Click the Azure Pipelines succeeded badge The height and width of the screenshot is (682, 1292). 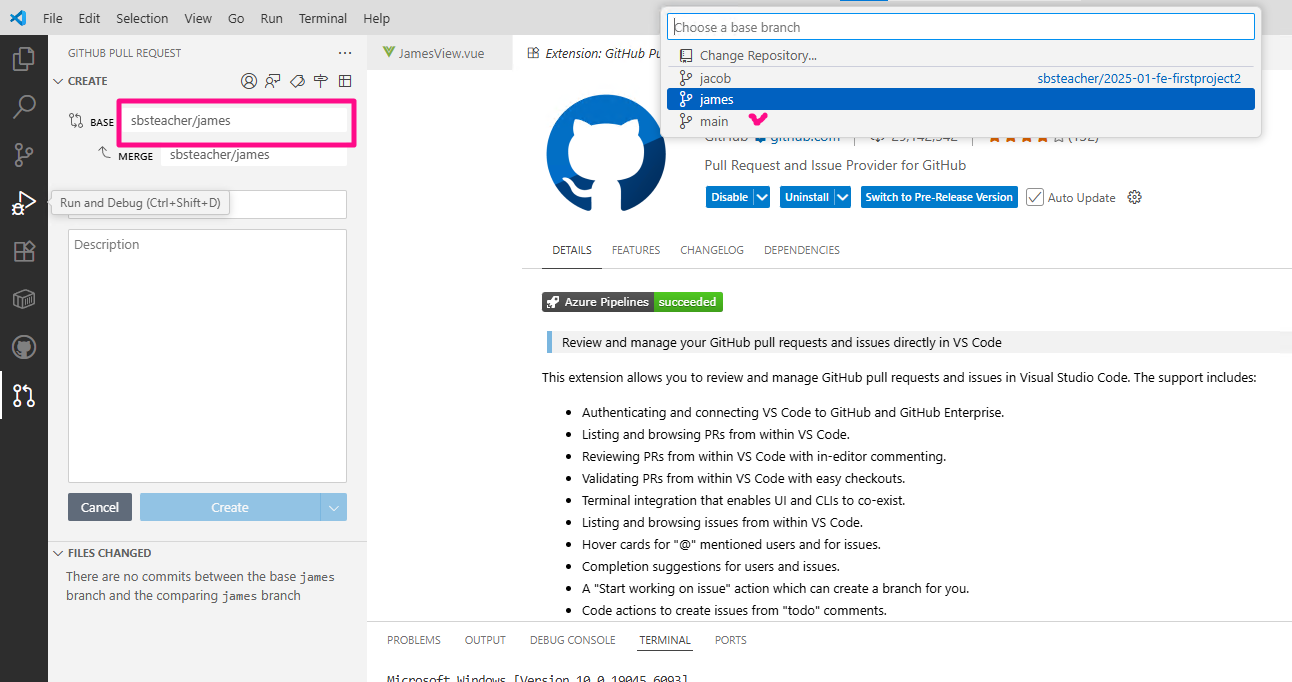(632, 302)
